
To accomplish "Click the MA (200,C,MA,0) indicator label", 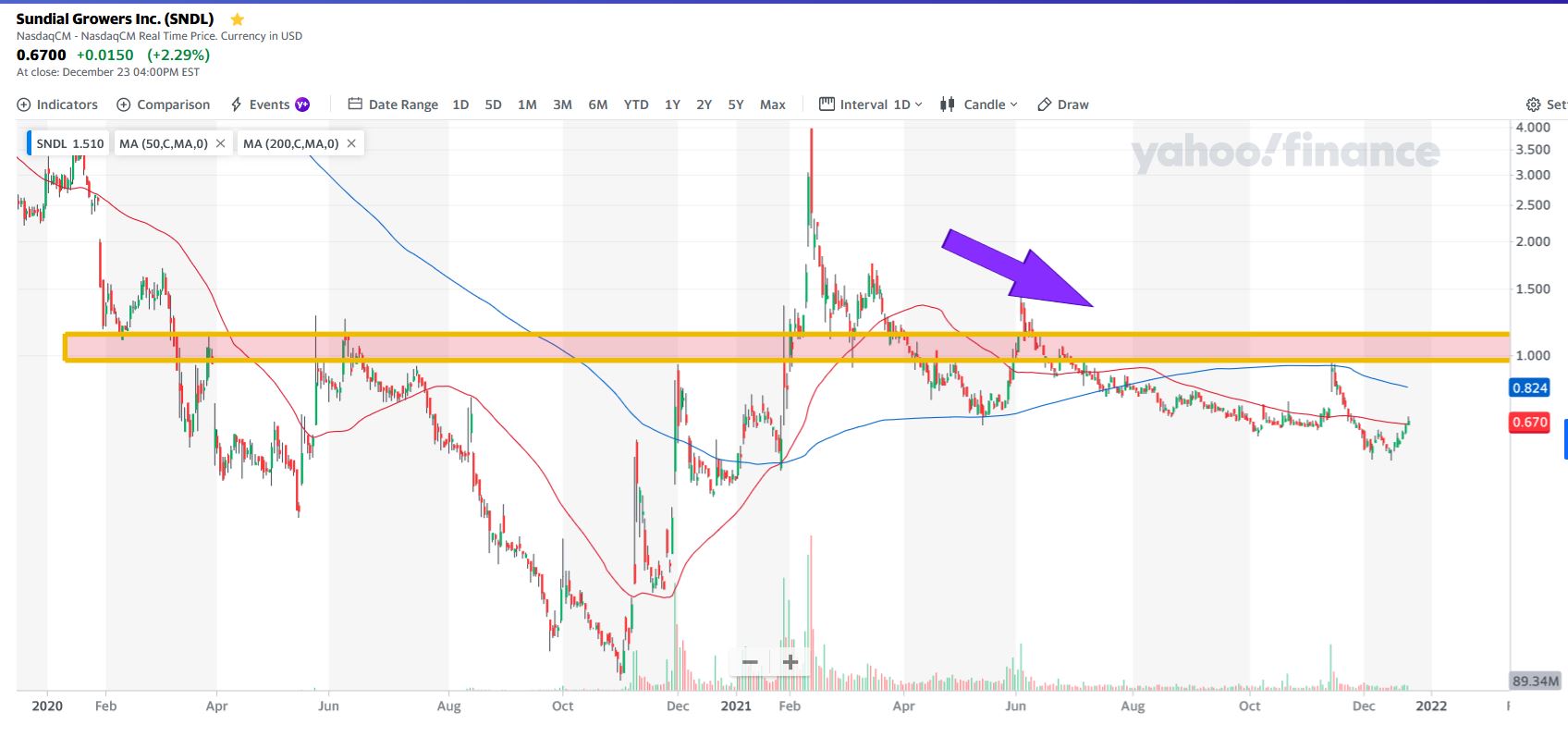I will pos(291,143).
